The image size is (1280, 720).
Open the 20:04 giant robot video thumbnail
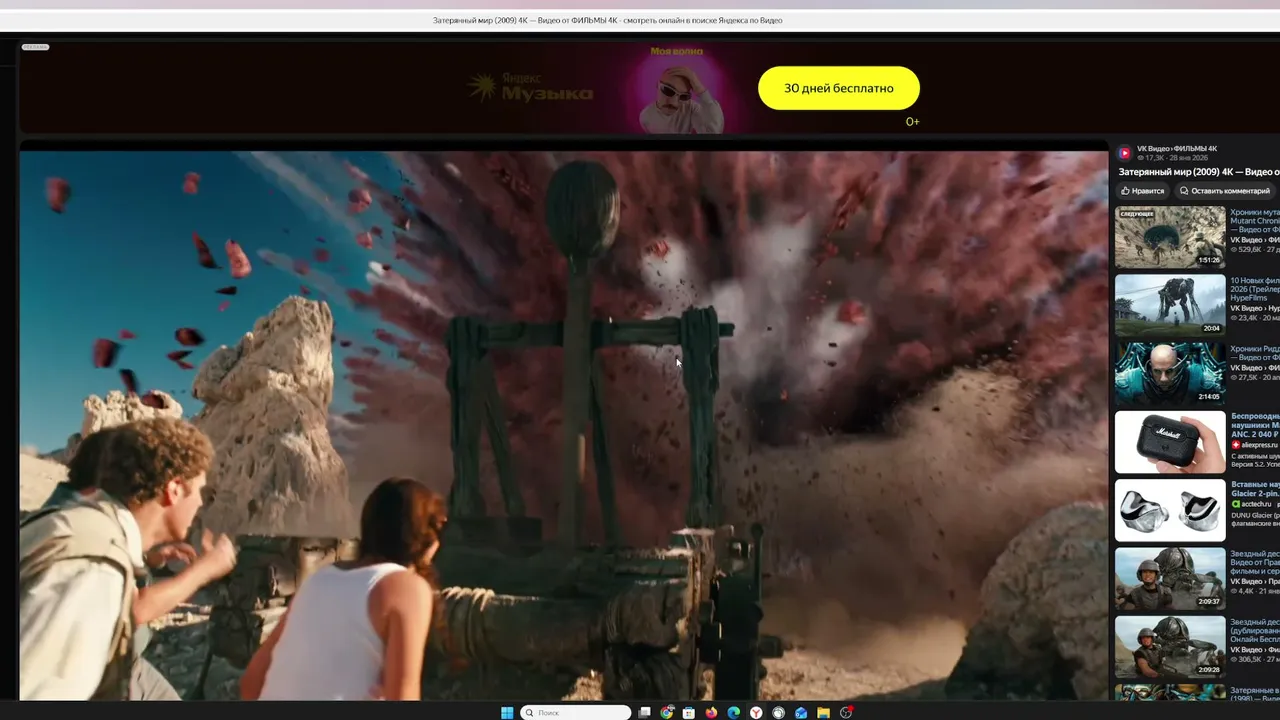[1170, 306]
